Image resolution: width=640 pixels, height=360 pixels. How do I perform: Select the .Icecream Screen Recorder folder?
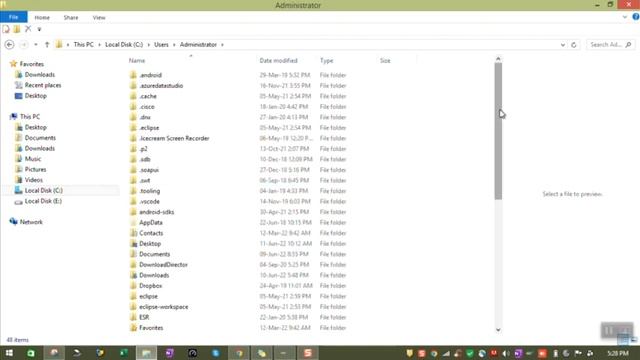tap(174, 138)
